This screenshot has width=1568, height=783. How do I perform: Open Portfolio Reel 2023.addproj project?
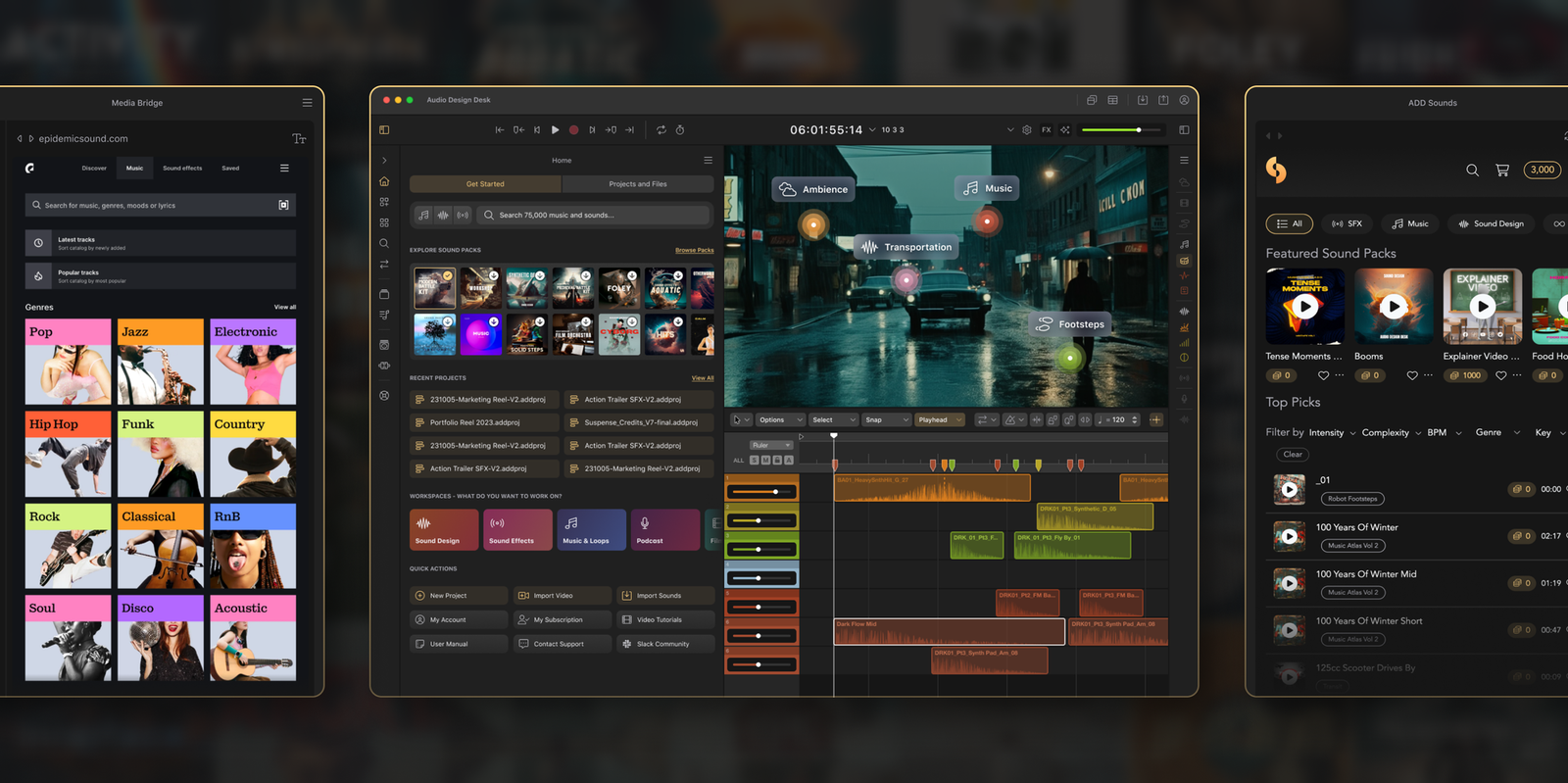click(x=484, y=422)
